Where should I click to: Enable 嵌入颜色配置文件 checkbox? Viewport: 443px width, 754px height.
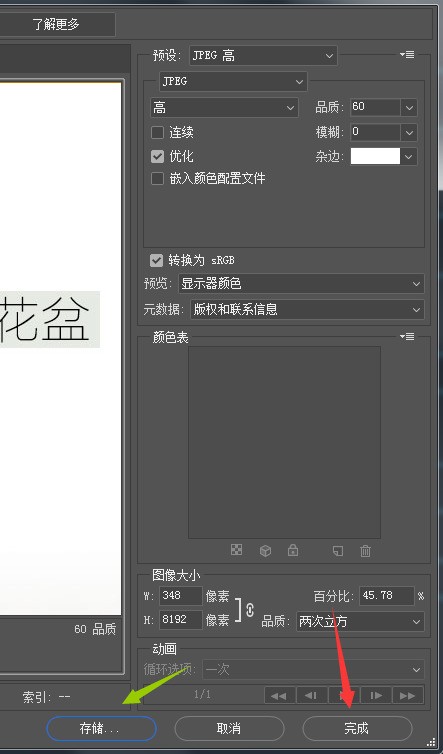[x=157, y=179]
